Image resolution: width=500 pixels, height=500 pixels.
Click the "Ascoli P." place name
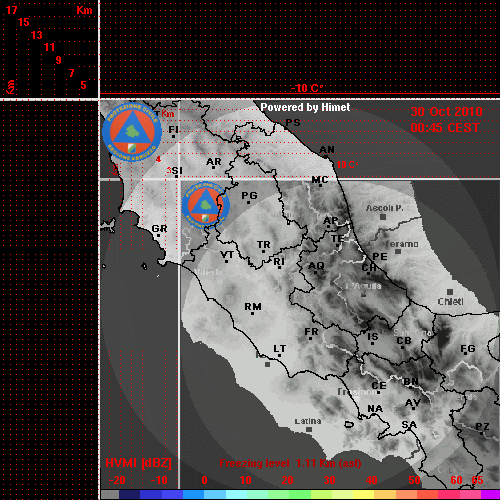[x=385, y=208]
